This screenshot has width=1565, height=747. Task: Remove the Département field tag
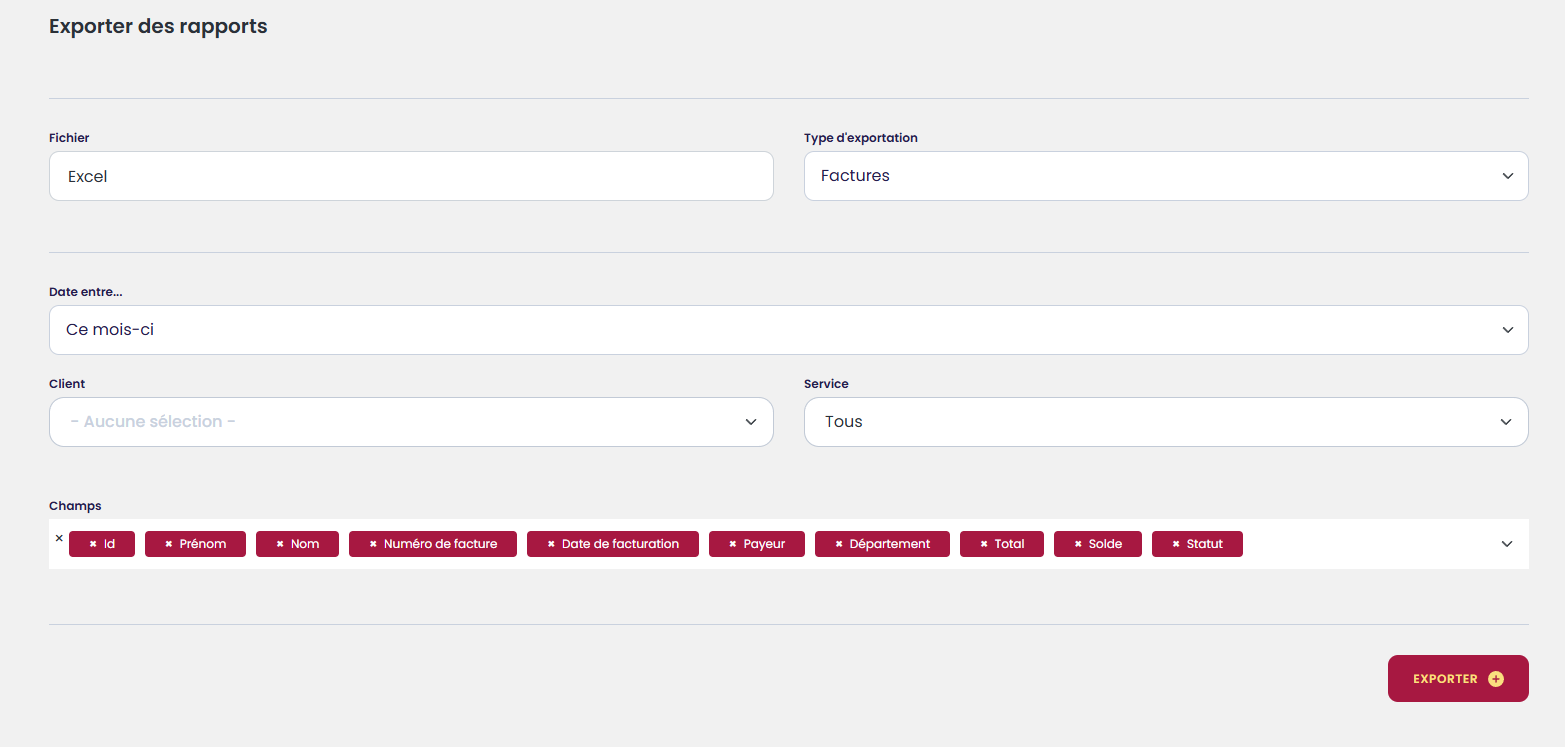(x=839, y=544)
